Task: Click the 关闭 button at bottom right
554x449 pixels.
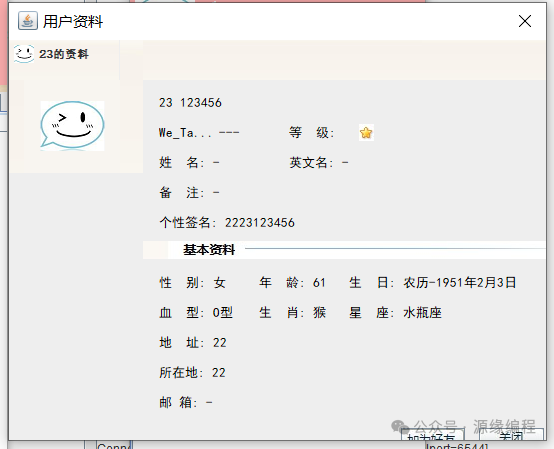Action: click(511, 435)
